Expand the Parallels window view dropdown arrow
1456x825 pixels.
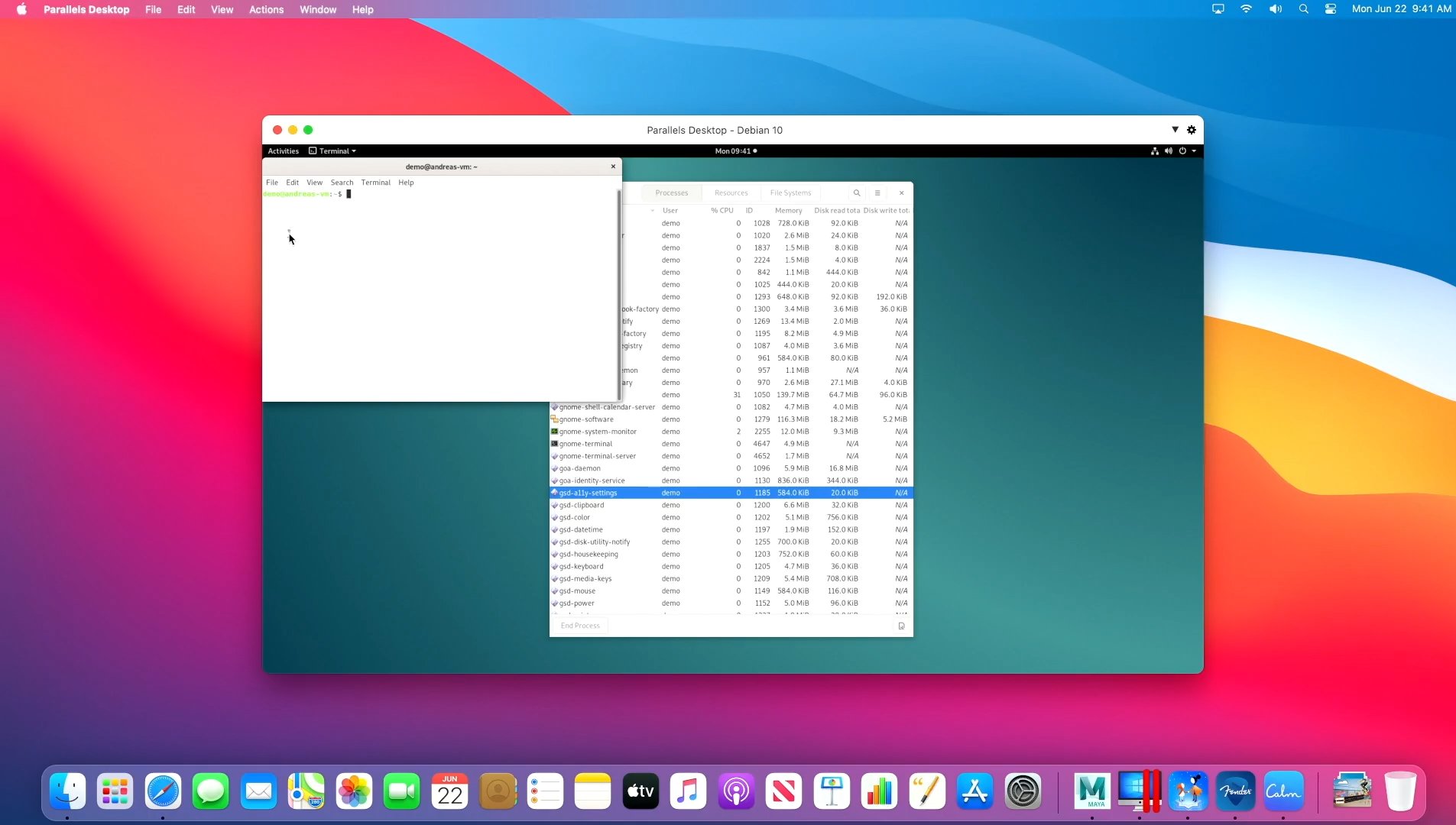coord(1175,130)
